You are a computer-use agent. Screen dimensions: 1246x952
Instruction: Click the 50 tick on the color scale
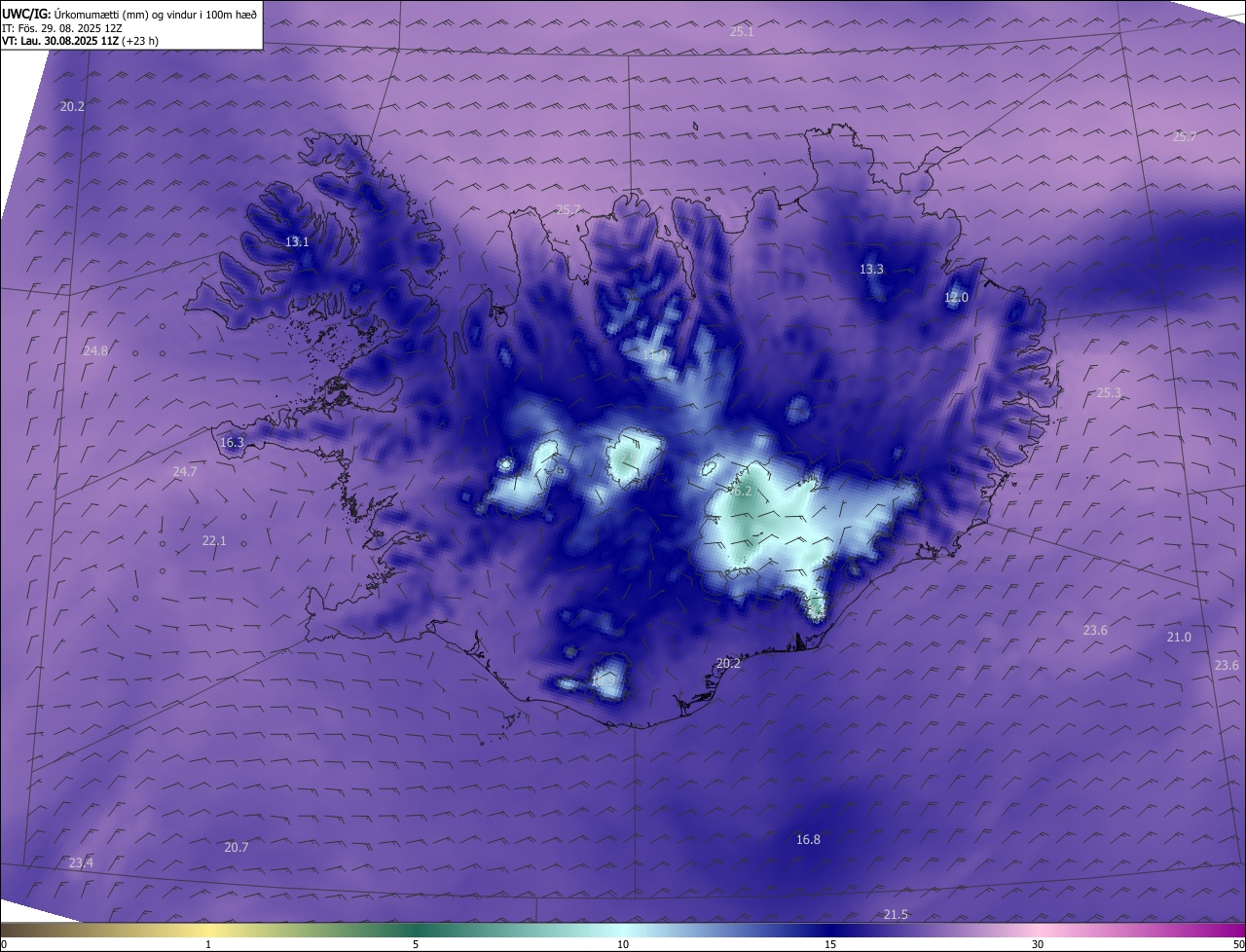click(x=1238, y=945)
